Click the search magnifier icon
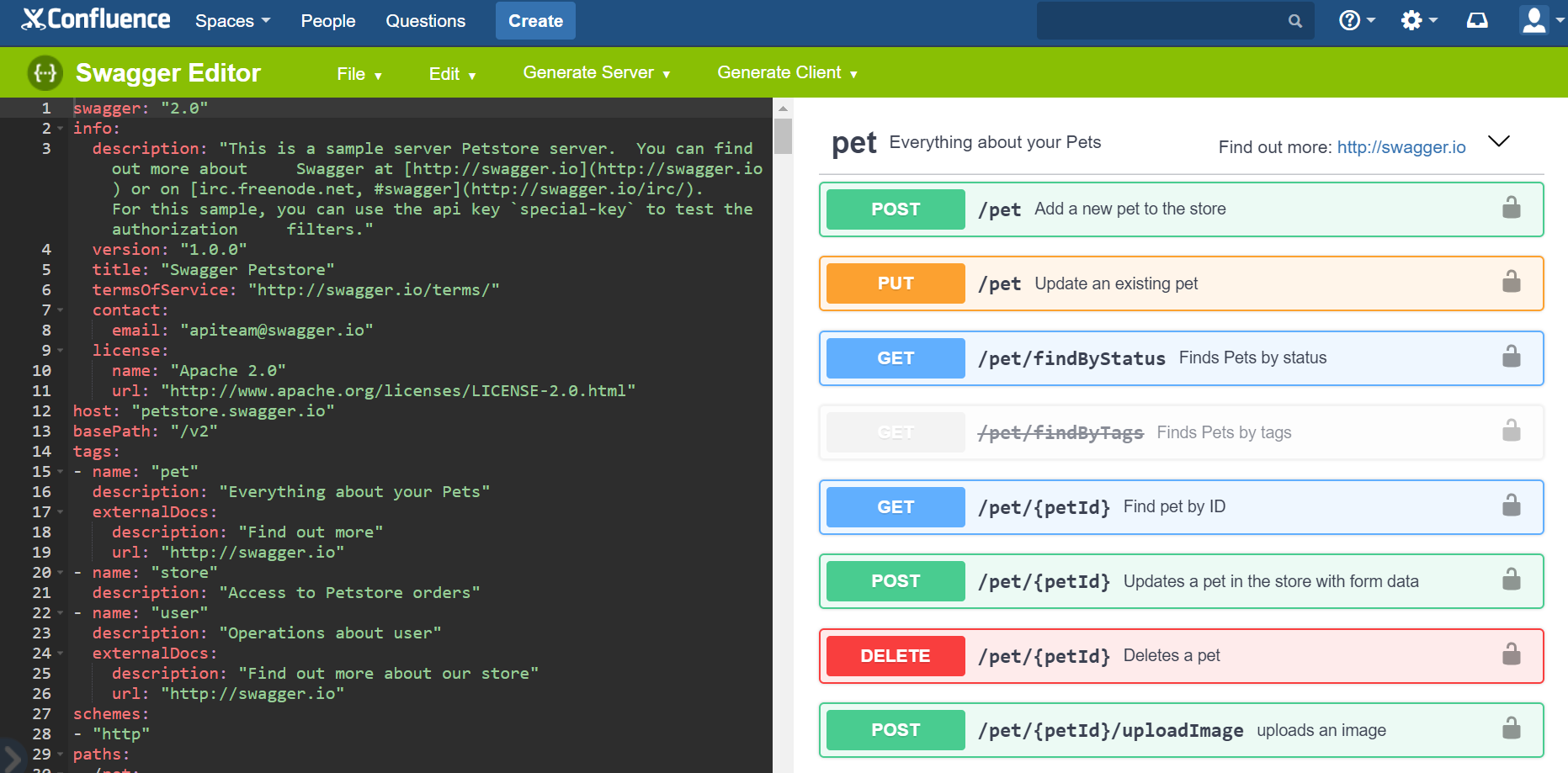The height and width of the screenshot is (773, 1568). click(x=1295, y=20)
